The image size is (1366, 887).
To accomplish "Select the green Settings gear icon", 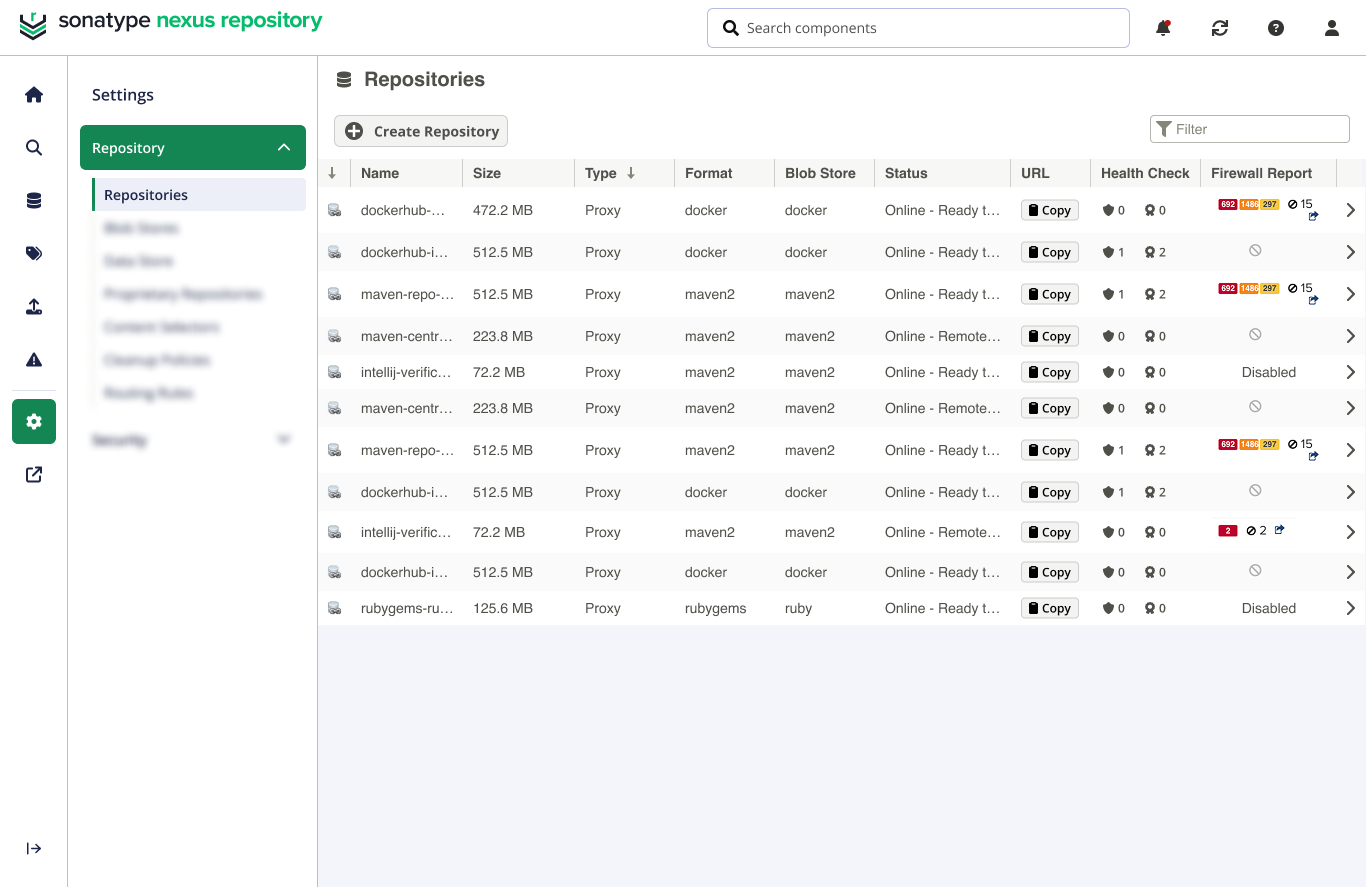I will tap(33, 421).
